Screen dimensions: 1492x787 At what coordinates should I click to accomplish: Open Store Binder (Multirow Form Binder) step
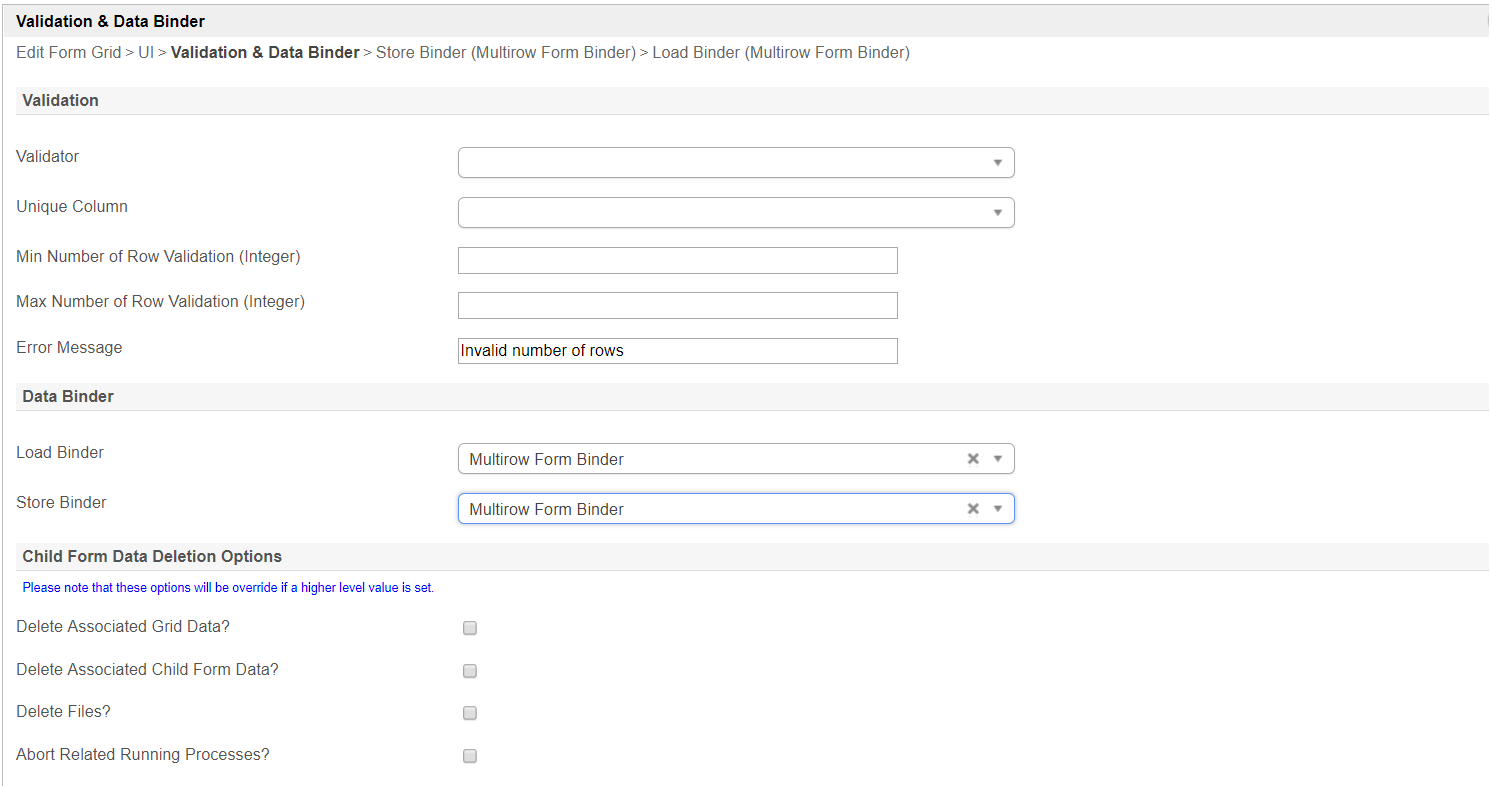[x=505, y=53]
